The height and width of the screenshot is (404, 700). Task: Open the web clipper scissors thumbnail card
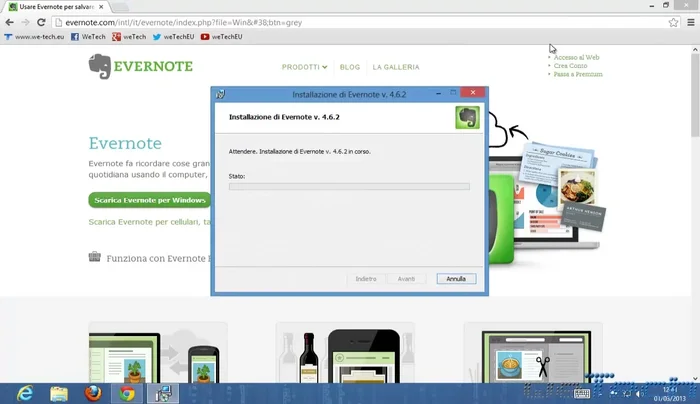pos(533,353)
